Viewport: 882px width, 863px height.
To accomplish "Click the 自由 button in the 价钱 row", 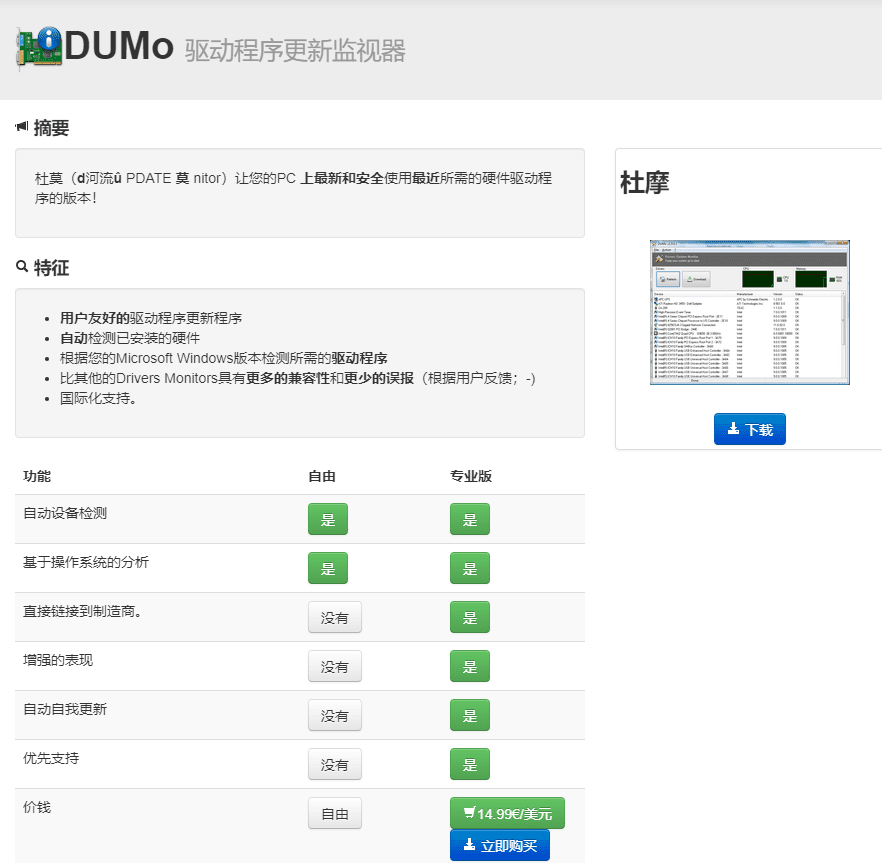I will click(335, 813).
